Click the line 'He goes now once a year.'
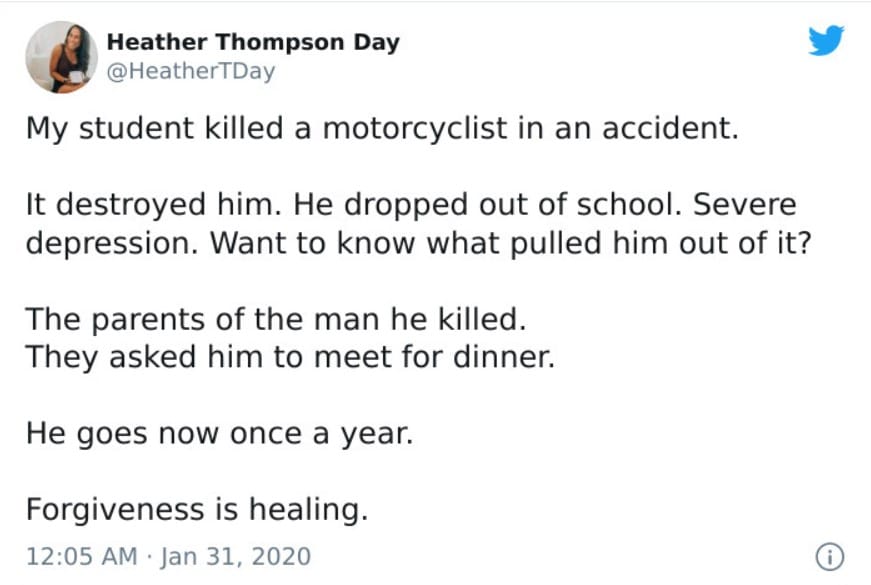The height and width of the screenshot is (585, 871). [219, 434]
